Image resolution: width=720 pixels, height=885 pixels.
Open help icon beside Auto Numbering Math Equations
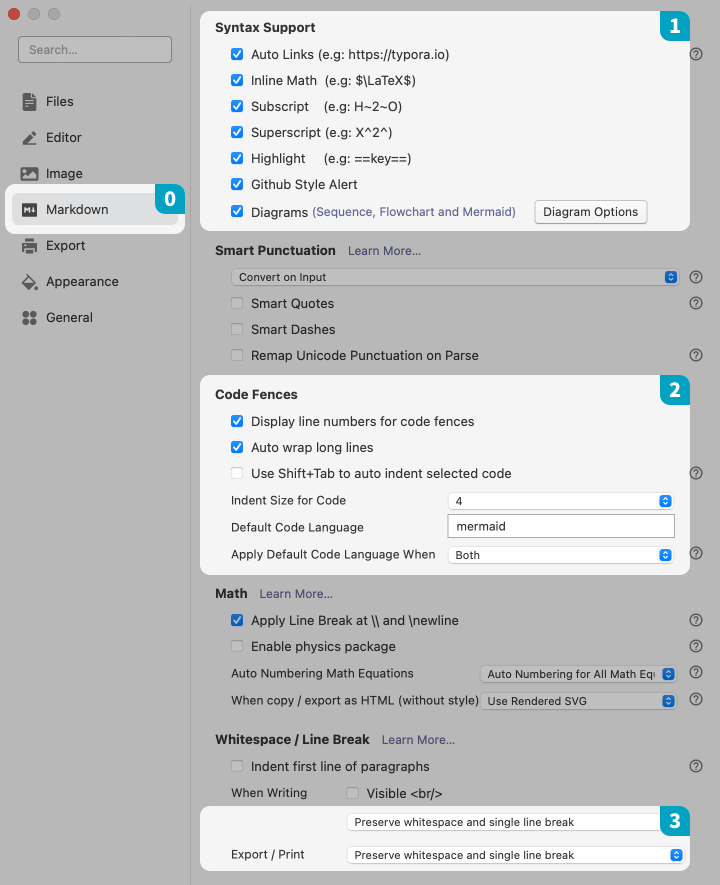point(696,672)
